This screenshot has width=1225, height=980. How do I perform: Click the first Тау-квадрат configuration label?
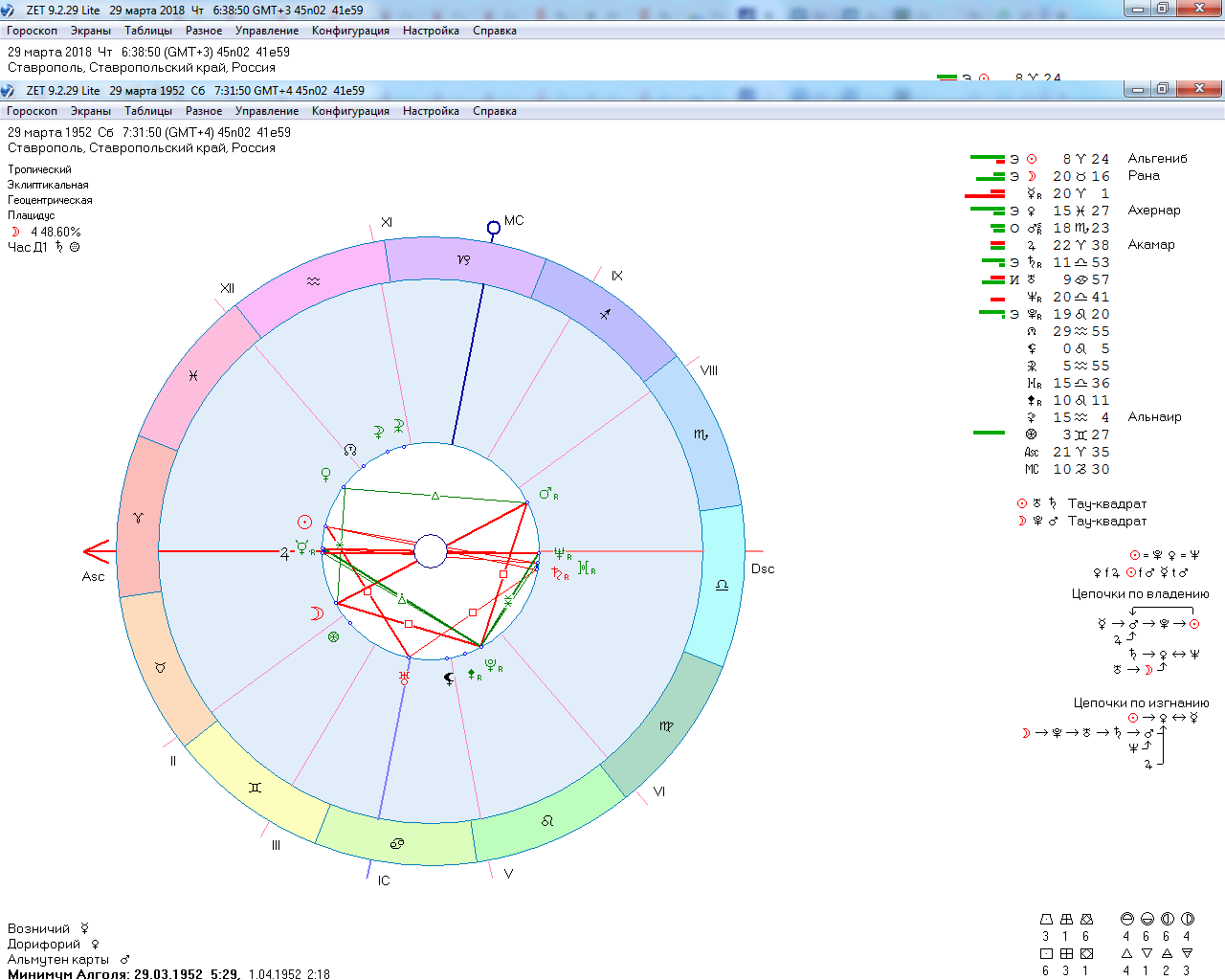click(1106, 503)
